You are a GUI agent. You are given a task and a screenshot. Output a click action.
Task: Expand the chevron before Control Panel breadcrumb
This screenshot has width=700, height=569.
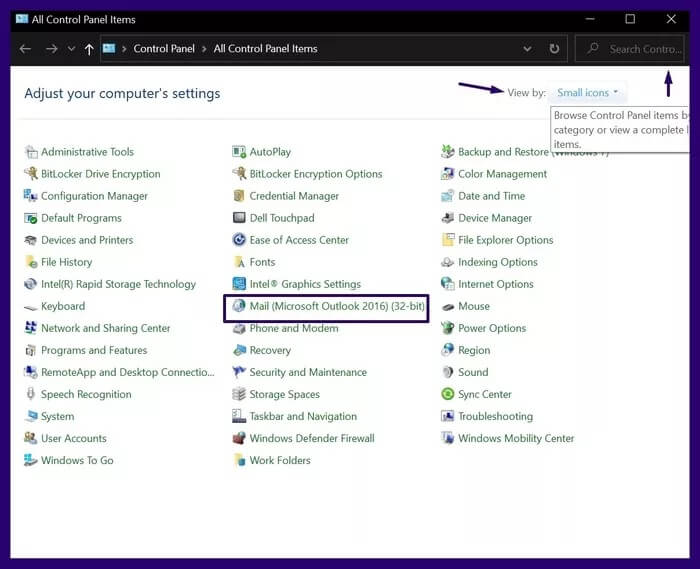pyautogui.click(x=124, y=49)
